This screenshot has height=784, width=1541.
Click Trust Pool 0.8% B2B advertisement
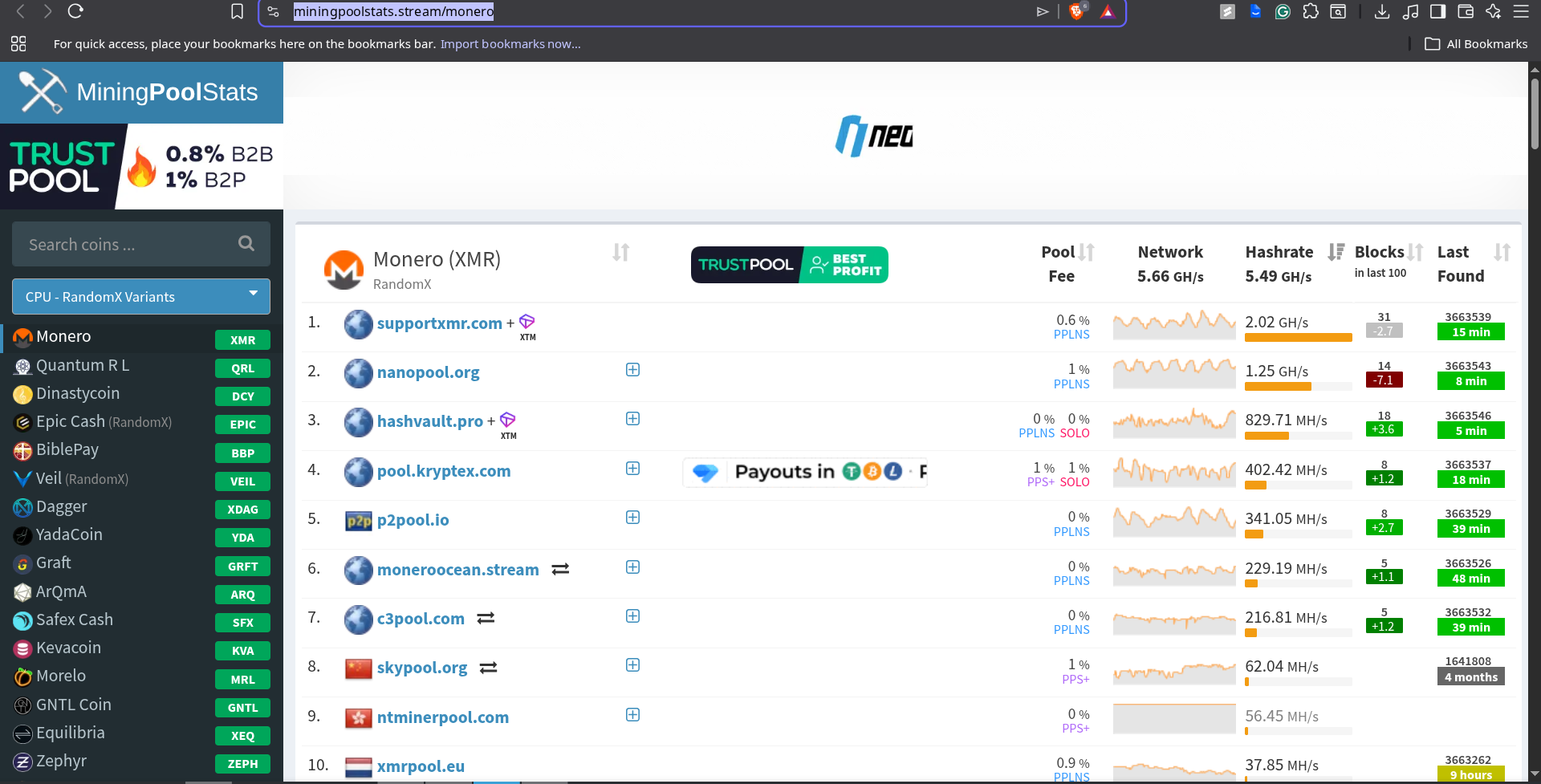pyautogui.click(x=141, y=167)
